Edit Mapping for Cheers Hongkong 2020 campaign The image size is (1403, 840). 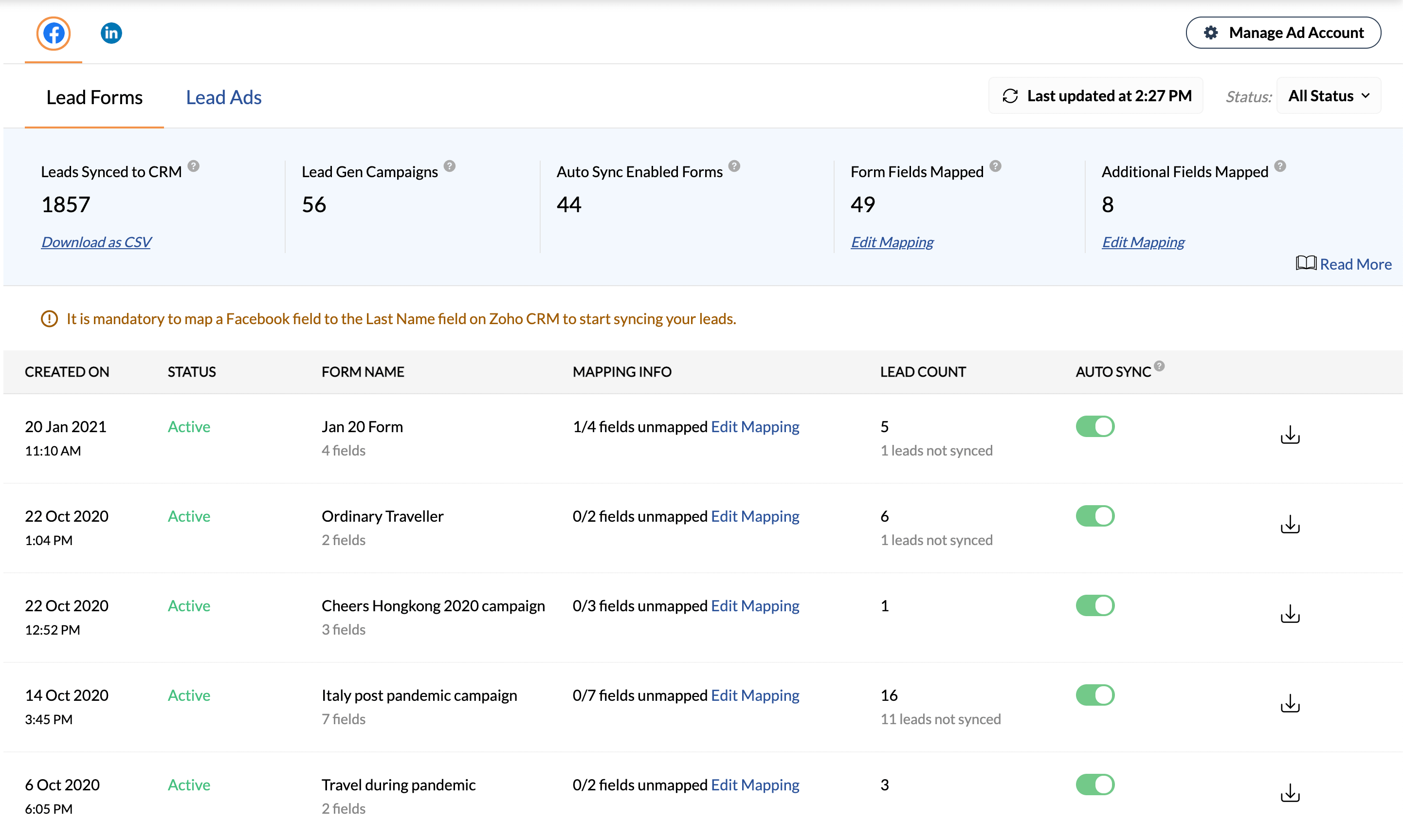(755, 605)
